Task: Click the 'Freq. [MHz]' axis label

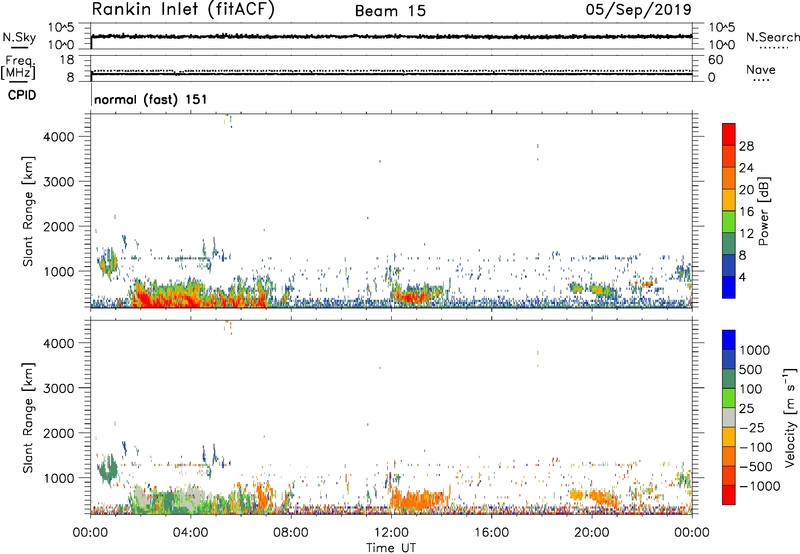Action: (18, 67)
